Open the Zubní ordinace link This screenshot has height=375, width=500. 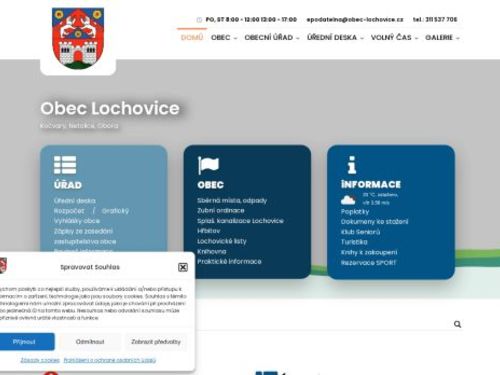tap(221, 210)
